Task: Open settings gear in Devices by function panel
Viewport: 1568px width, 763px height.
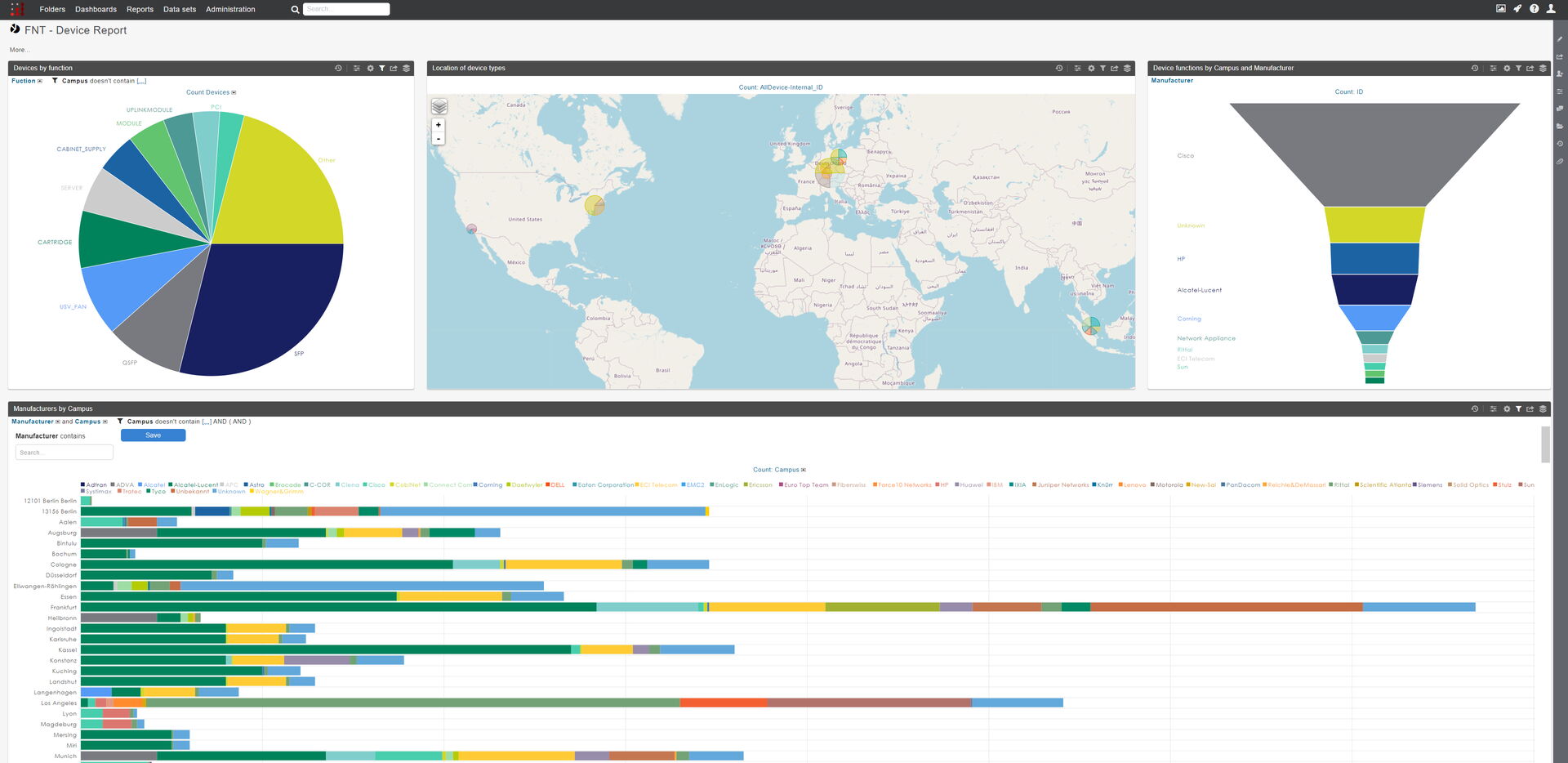Action: click(370, 69)
